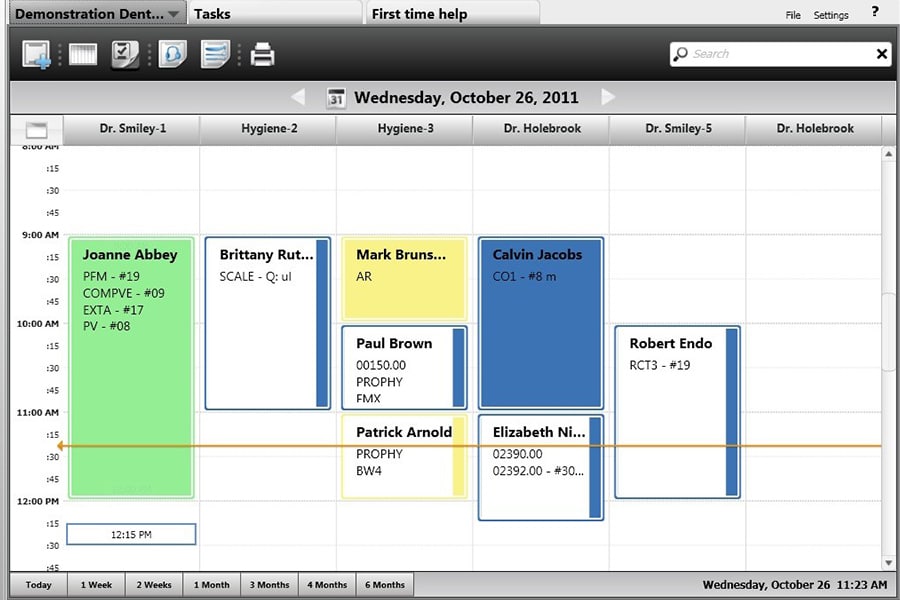The height and width of the screenshot is (600, 900).
Task: Click the Today button
Action: 38,585
